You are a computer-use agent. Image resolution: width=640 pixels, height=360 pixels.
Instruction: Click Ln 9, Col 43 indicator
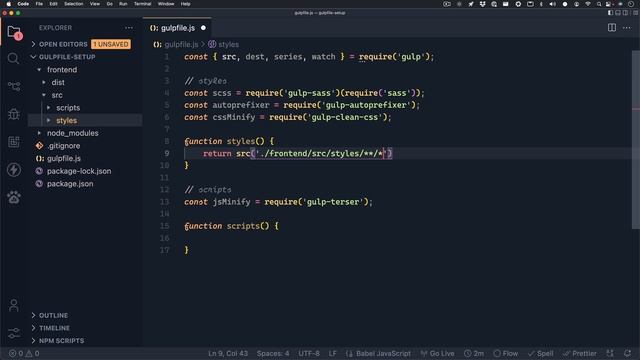228,353
